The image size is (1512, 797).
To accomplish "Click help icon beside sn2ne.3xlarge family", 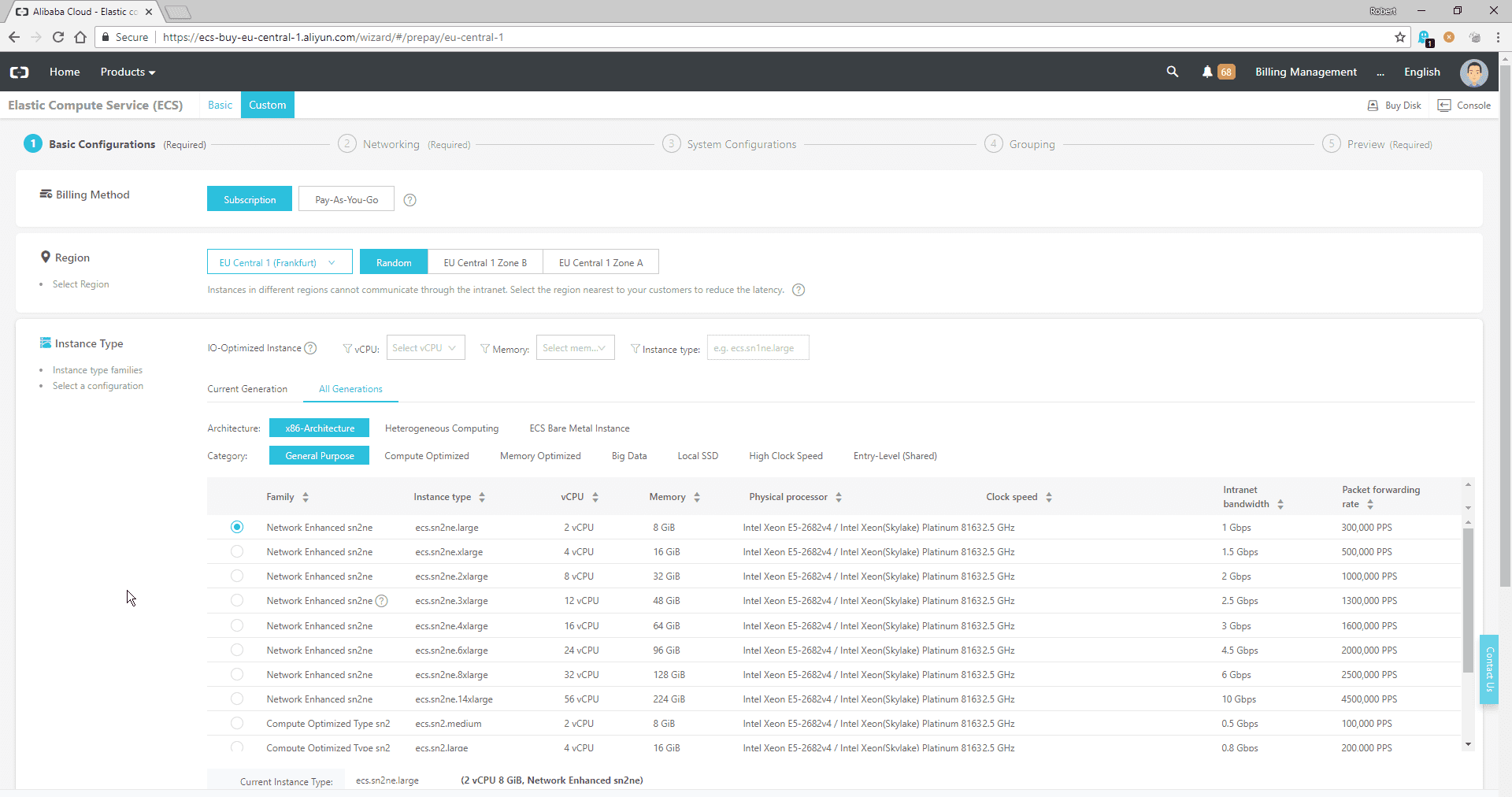I will pos(382,601).
